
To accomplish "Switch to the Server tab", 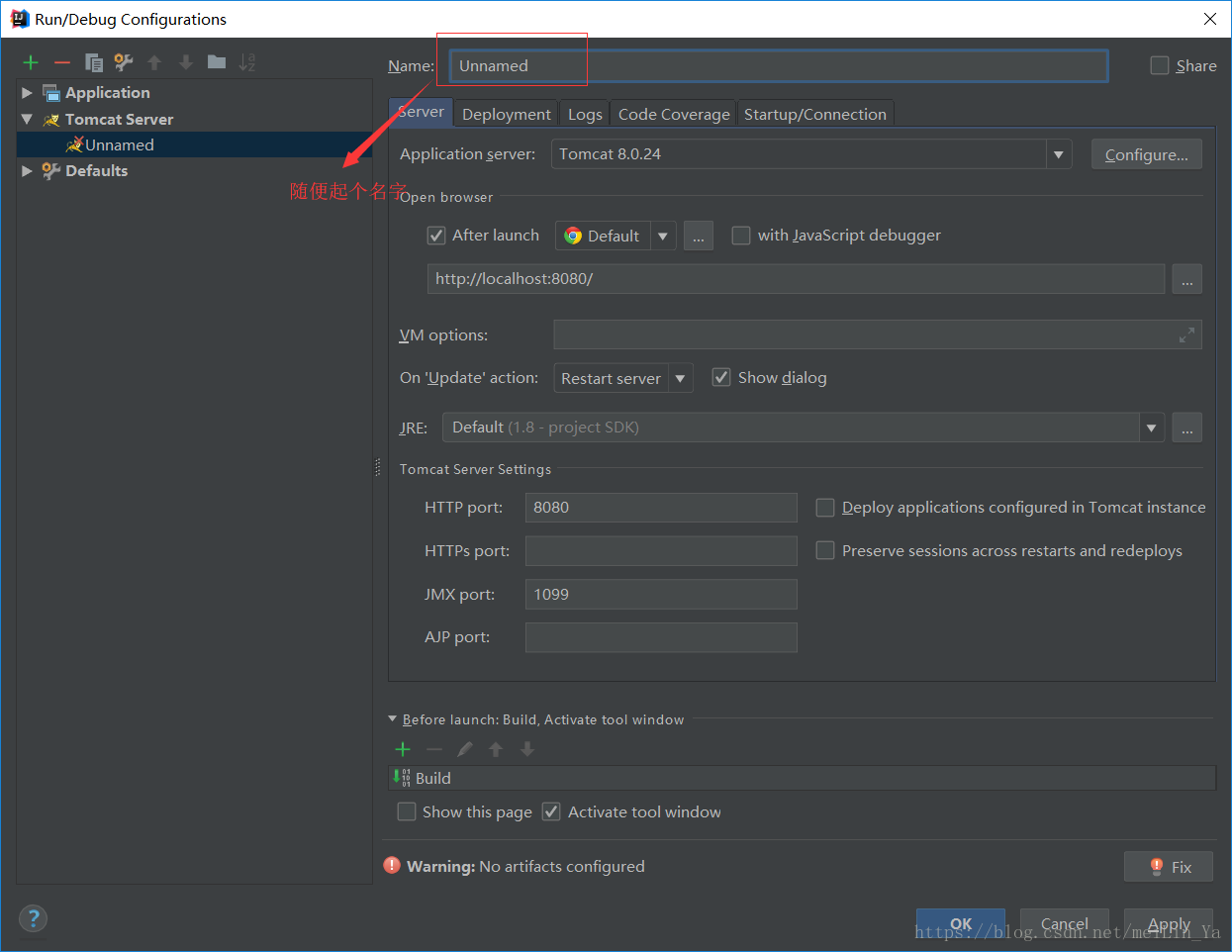I will [x=421, y=112].
